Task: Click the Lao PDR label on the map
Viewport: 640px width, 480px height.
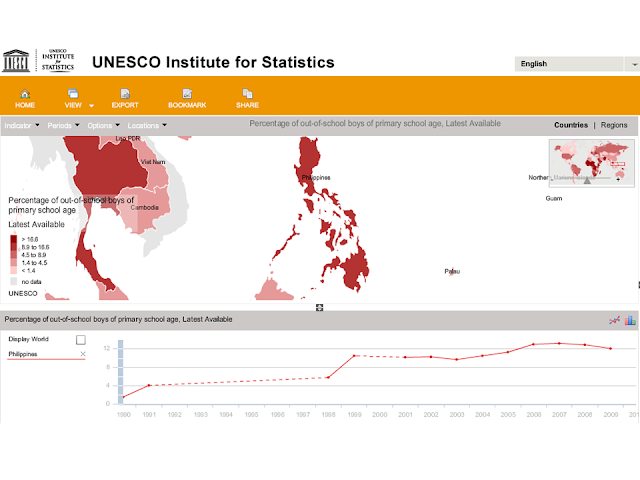Action: coord(127,138)
